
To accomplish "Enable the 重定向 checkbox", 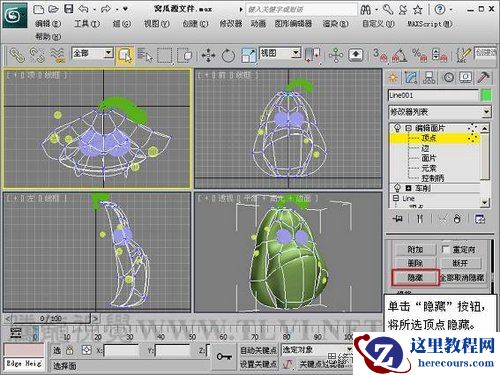I will (446, 249).
